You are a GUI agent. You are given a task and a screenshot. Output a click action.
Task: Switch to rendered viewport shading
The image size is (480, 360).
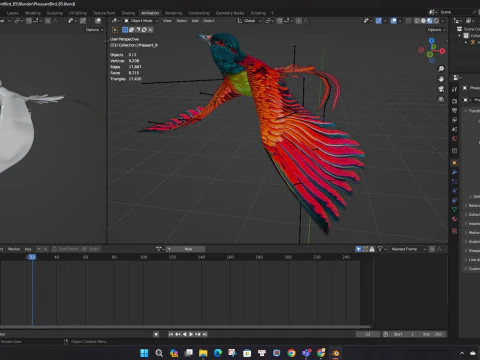click(x=436, y=21)
